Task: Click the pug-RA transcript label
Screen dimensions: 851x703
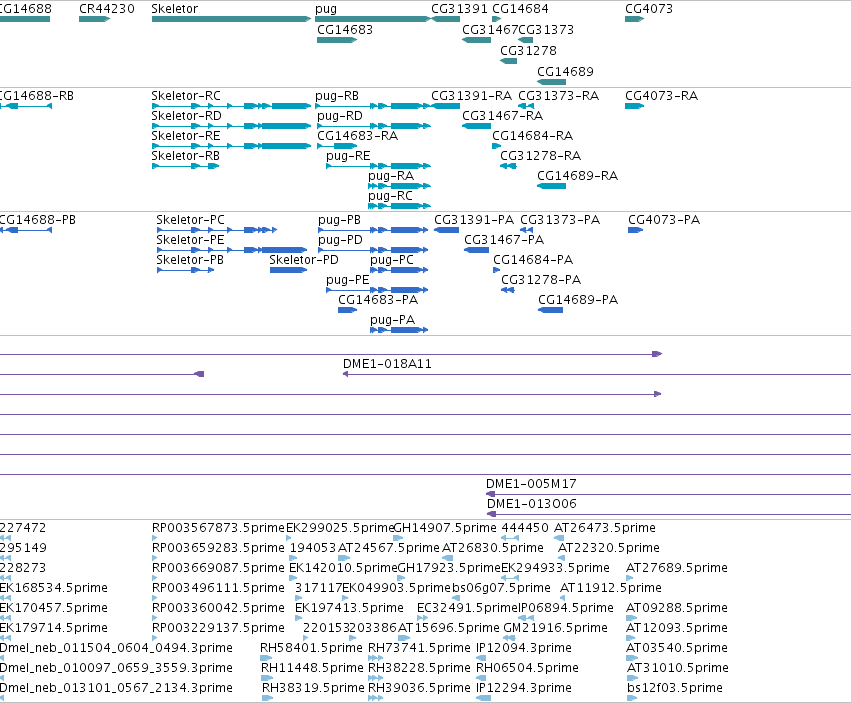Action: pyautogui.click(x=391, y=176)
